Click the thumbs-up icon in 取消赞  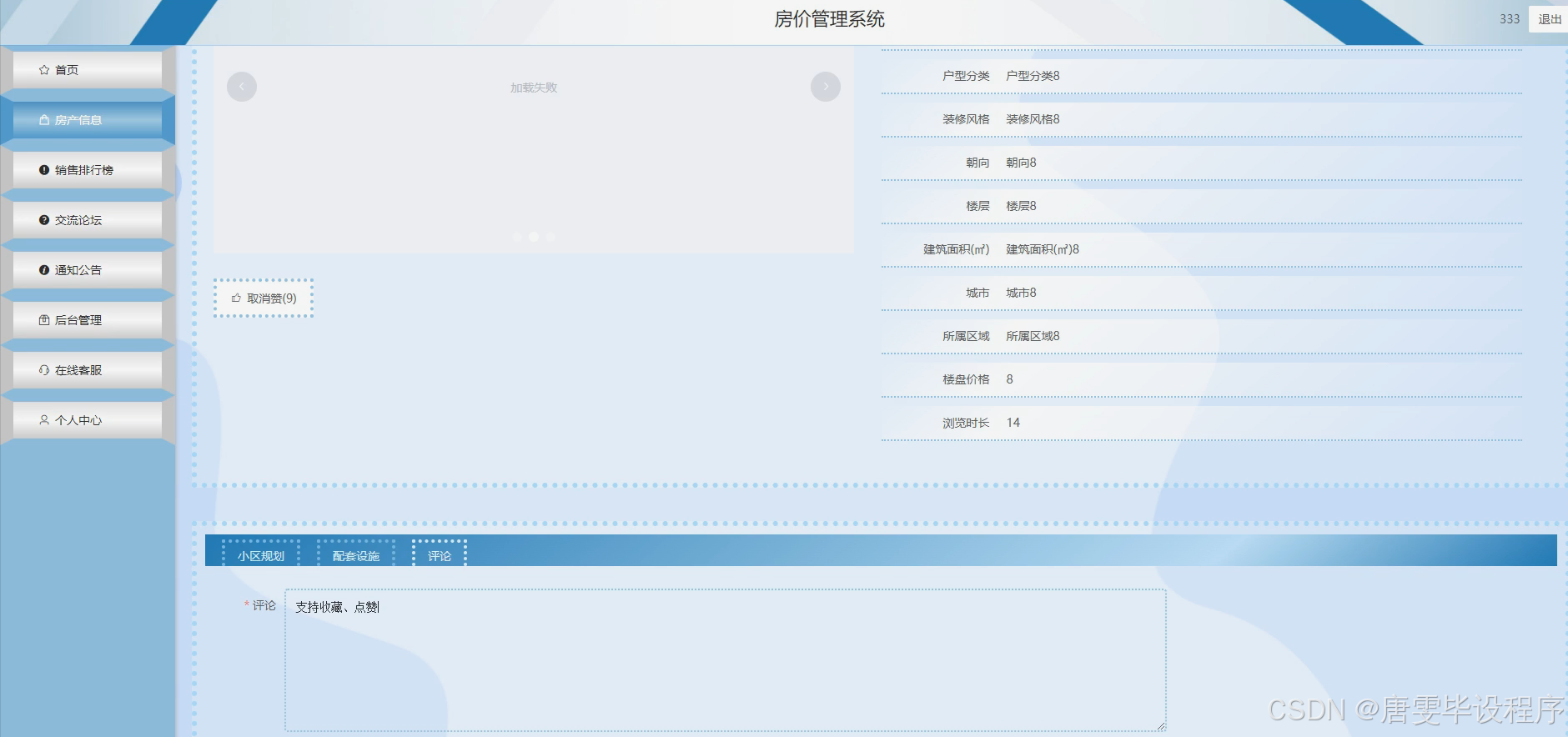tap(237, 298)
